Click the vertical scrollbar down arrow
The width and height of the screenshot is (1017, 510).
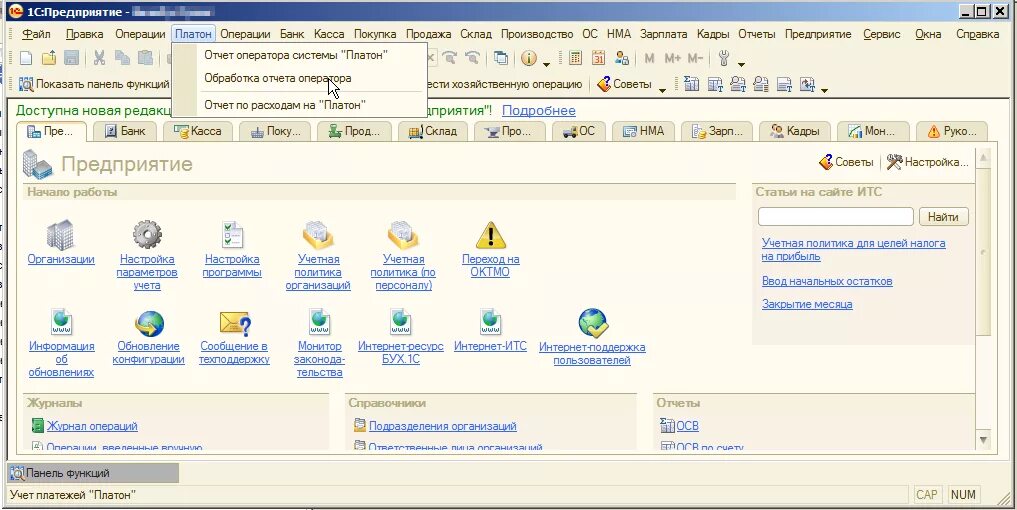pyautogui.click(x=983, y=440)
